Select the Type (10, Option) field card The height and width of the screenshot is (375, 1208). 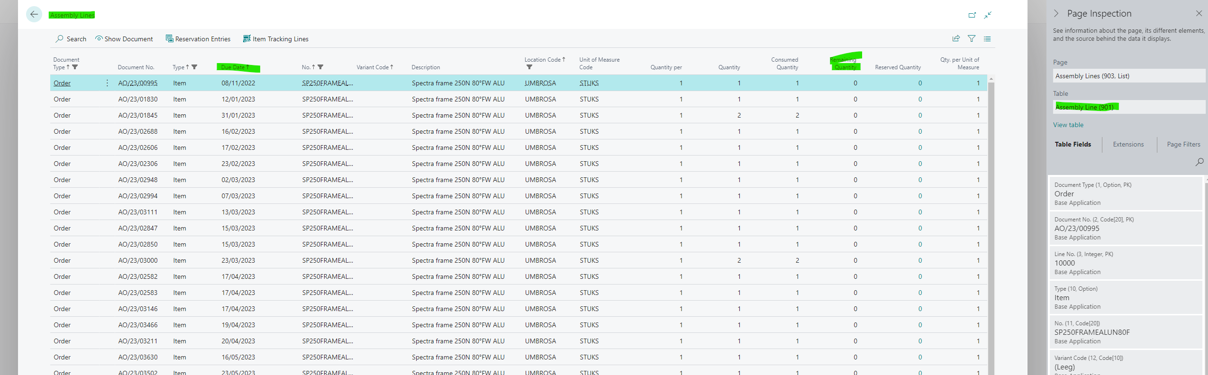[1125, 297]
